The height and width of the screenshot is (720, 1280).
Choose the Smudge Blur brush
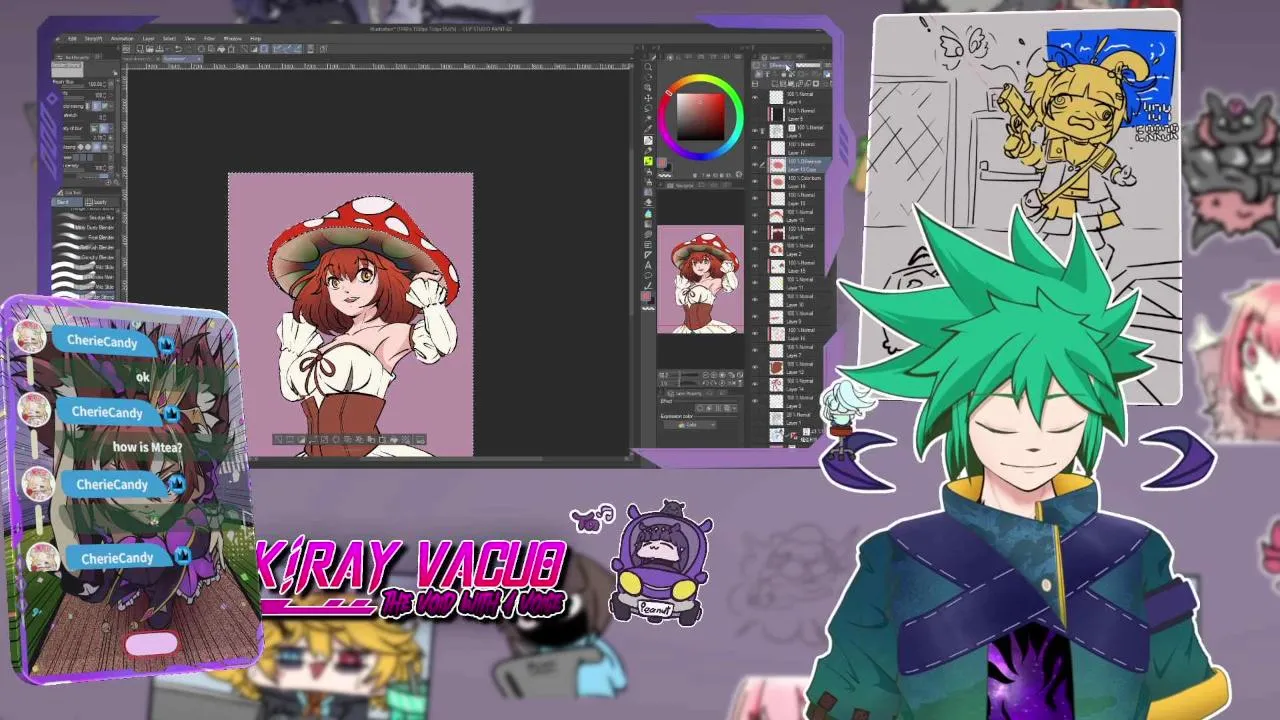pyautogui.click(x=85, y=217)
